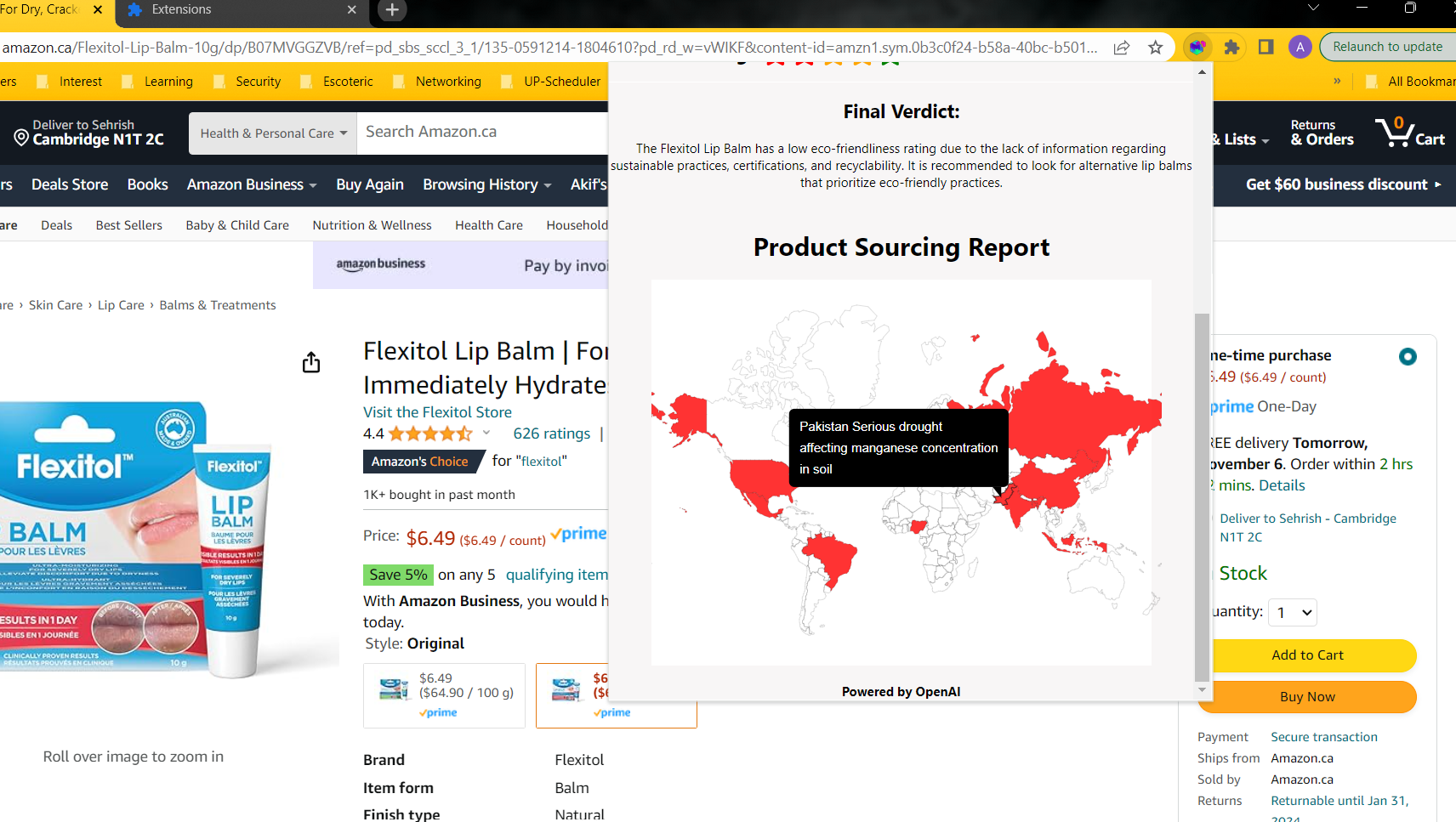
Task: Show more bookmarks with double chevron
Action: tap(1337, 81)
